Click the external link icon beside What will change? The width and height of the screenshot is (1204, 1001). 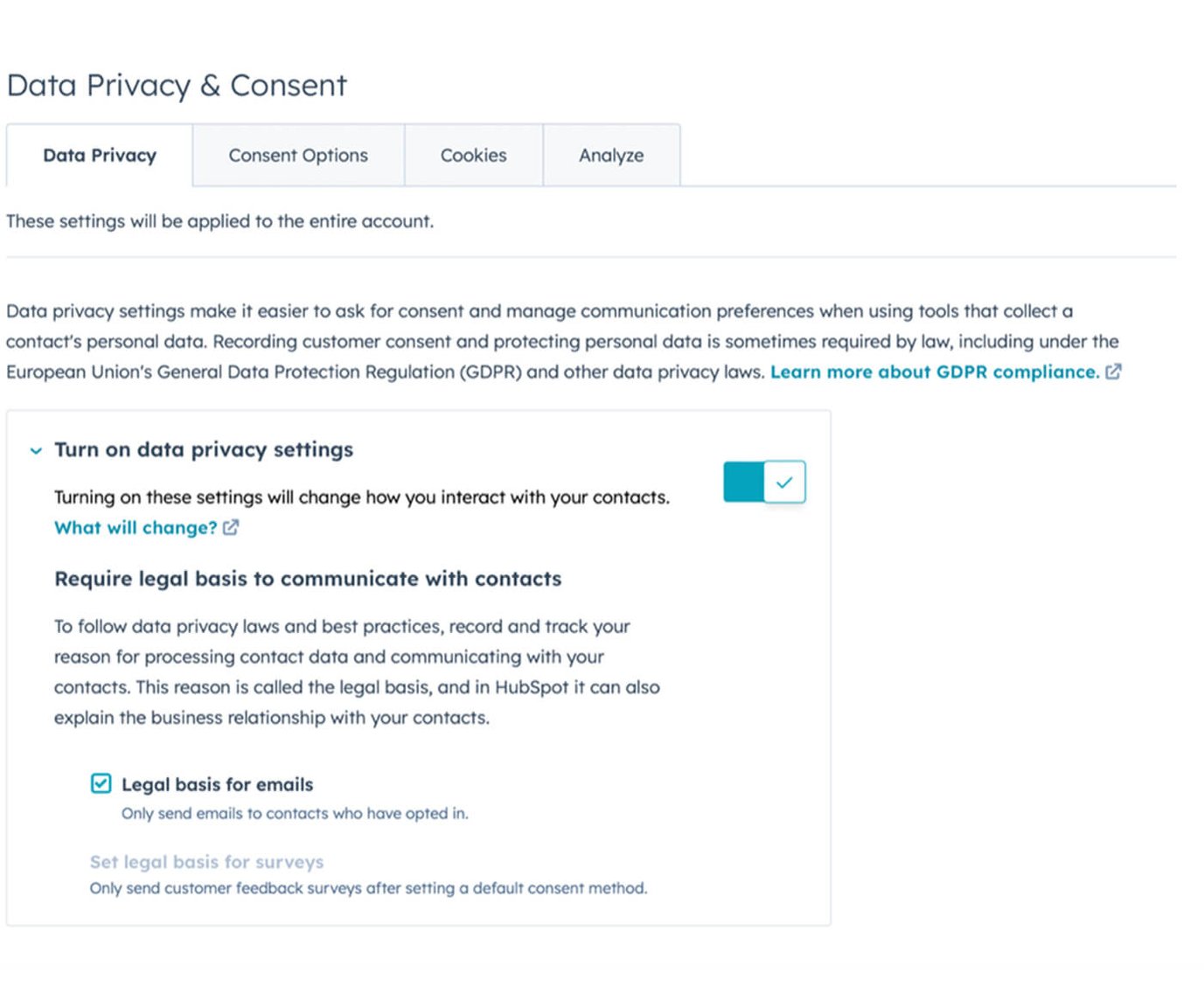[230, 527]
